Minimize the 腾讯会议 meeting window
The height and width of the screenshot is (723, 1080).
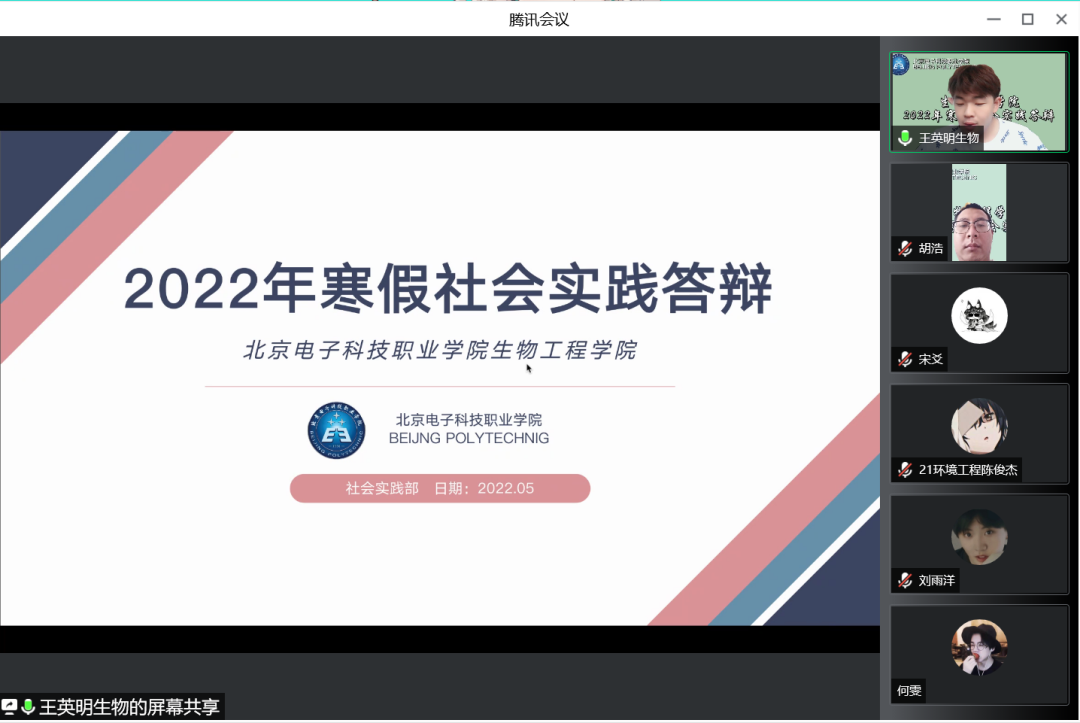pyautogui.click(x=993, y=19)
